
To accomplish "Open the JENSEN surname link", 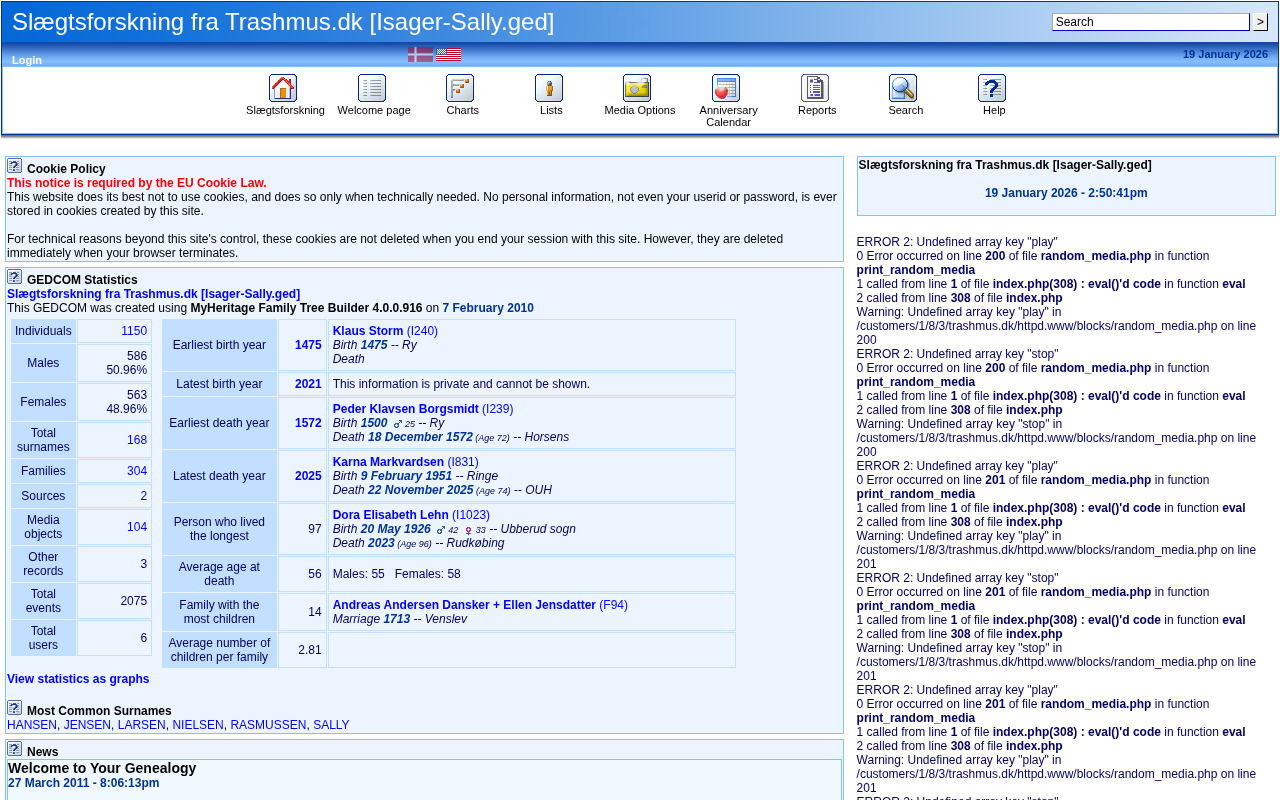I will coord(87,725).
